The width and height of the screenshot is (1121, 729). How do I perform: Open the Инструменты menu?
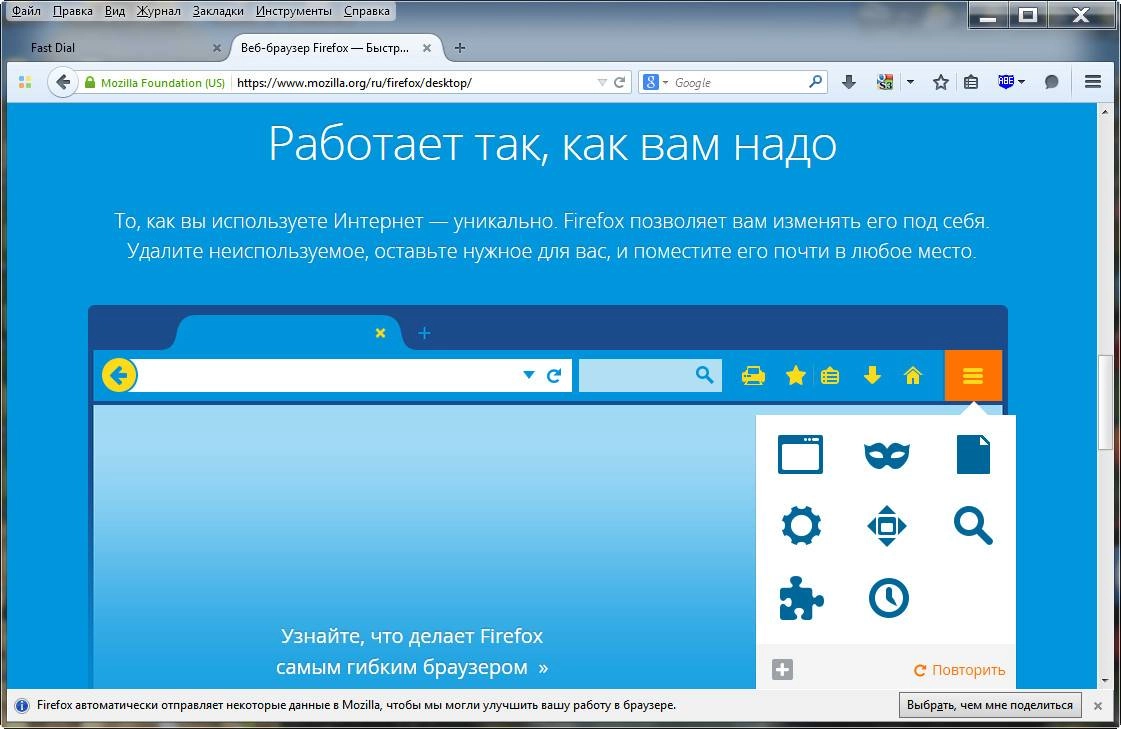pos(293,11)
